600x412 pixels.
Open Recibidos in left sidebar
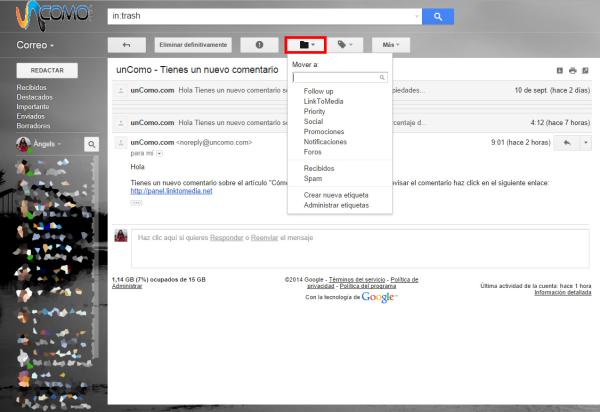click(x=31, y=88)
